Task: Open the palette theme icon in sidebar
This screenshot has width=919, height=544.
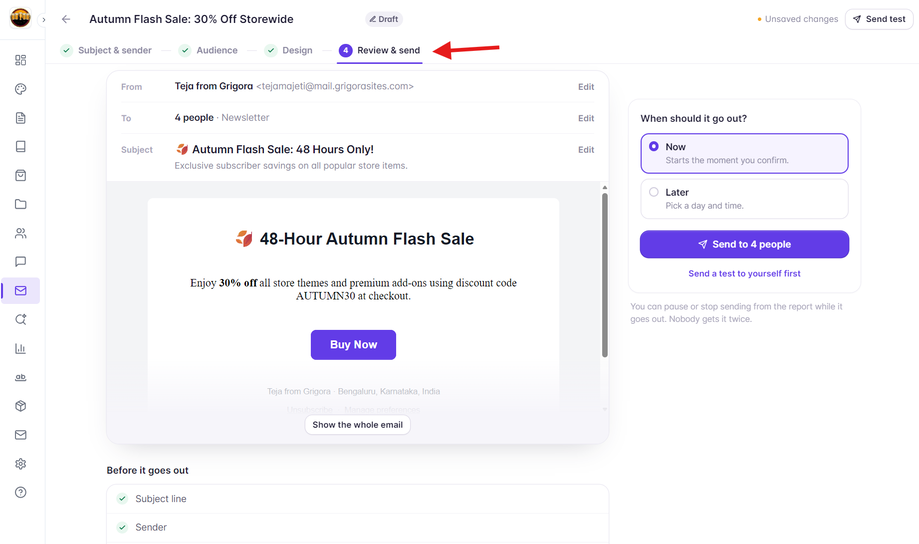Action: click(21, 89)
